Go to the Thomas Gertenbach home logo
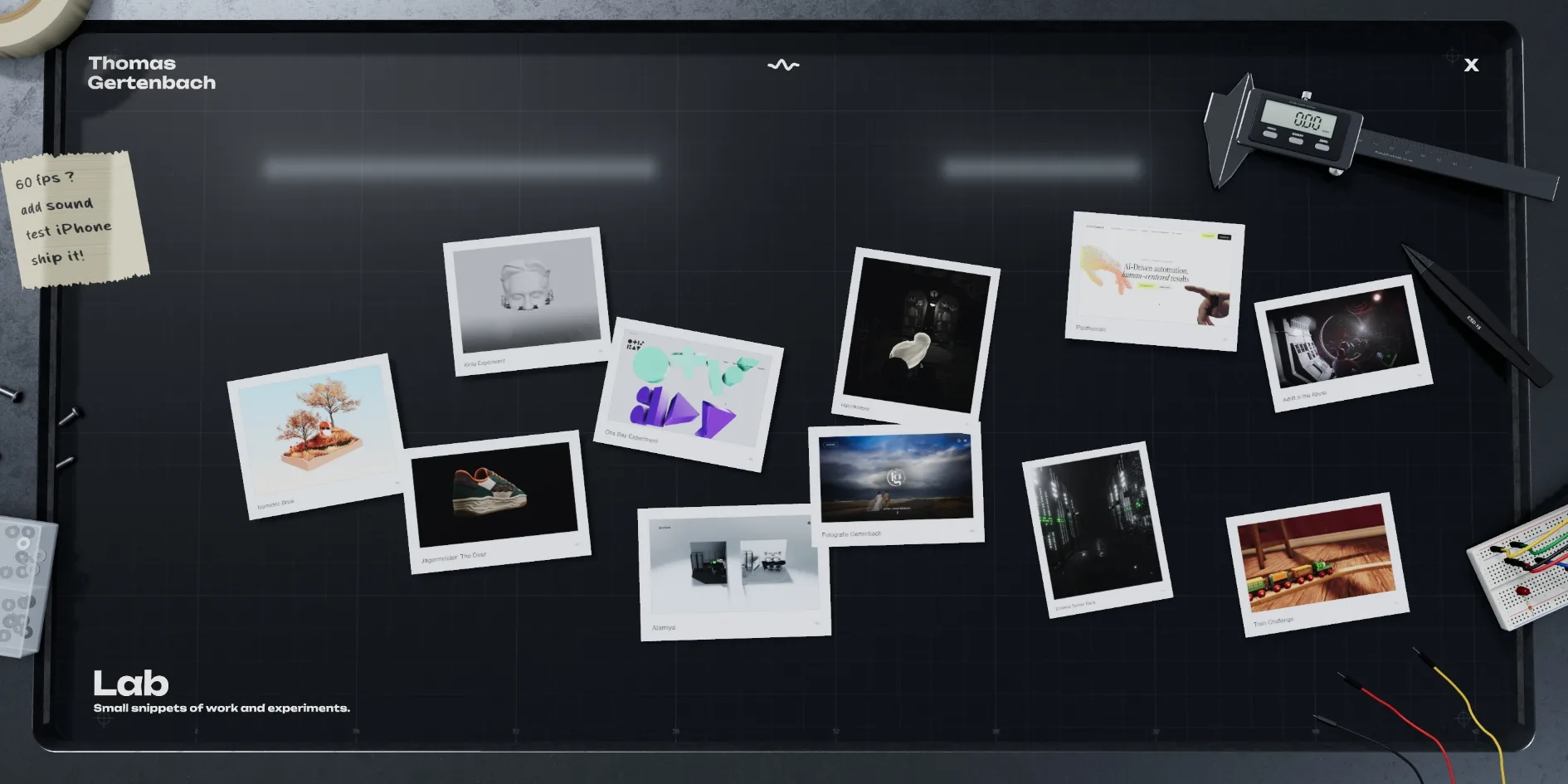 (x=152, y=73)
